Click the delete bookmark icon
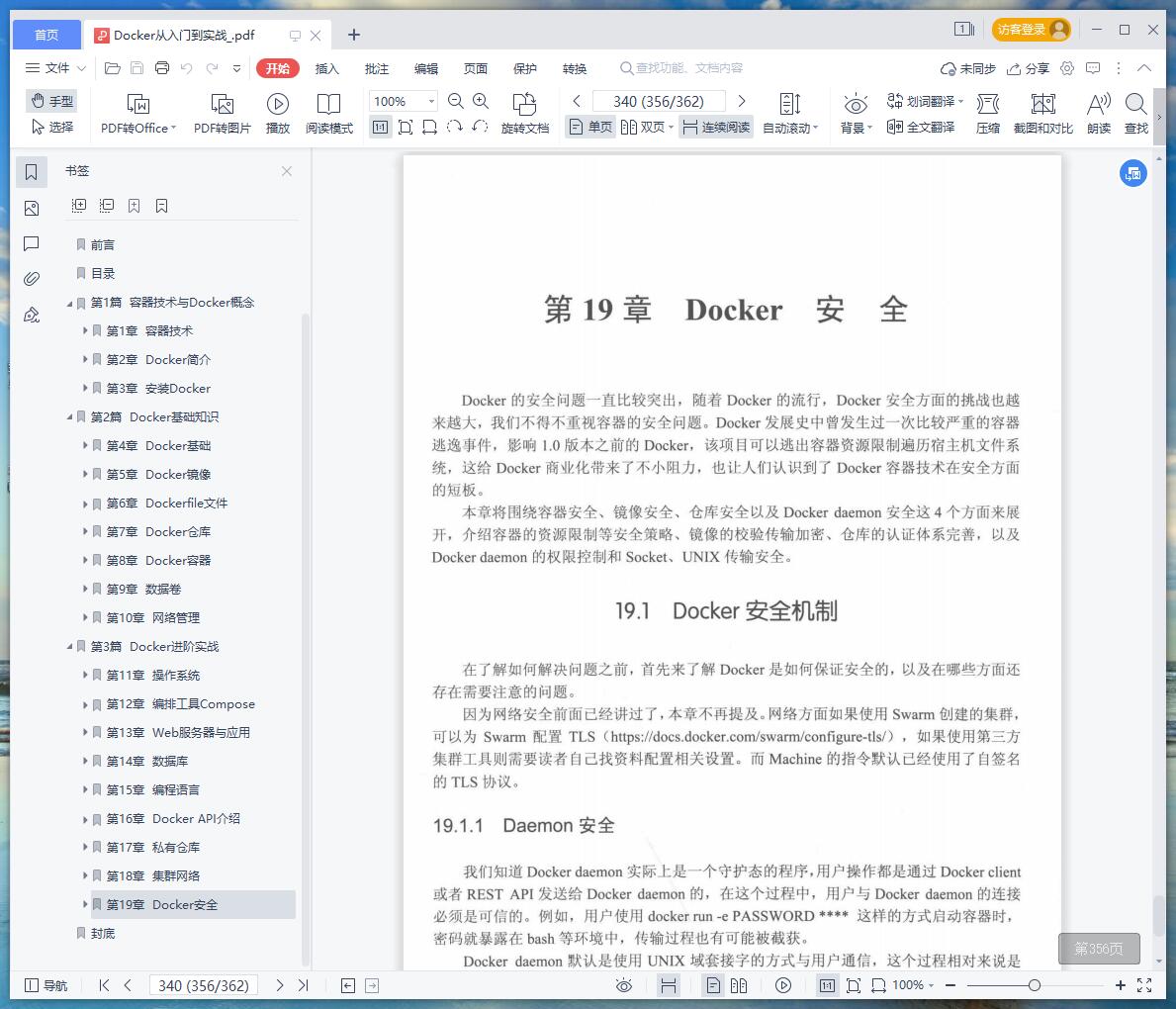Screen dimensions: 1176x1009 (x=162, y=206)
